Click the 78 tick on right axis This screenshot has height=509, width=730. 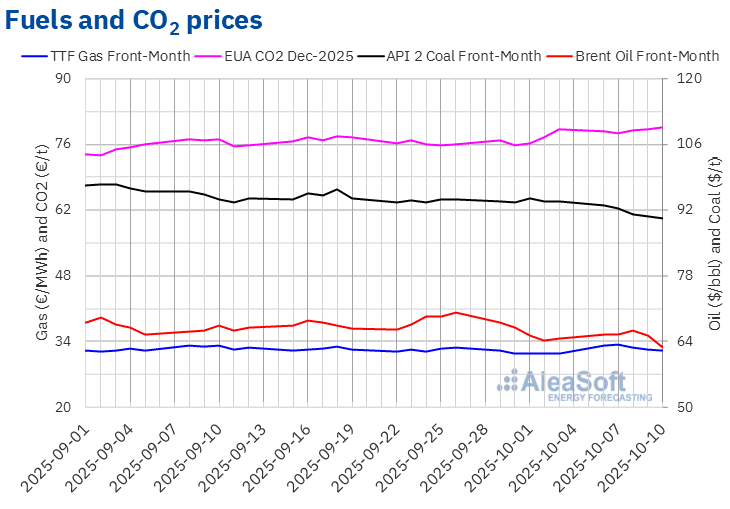pyautogui.click(x=690, y=275)
